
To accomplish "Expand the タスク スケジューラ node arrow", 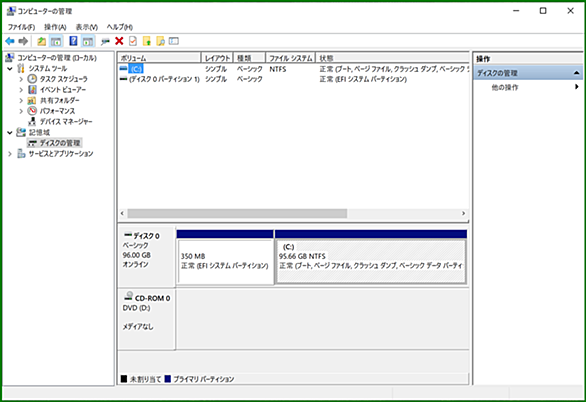I will click(x=21, y=79).
